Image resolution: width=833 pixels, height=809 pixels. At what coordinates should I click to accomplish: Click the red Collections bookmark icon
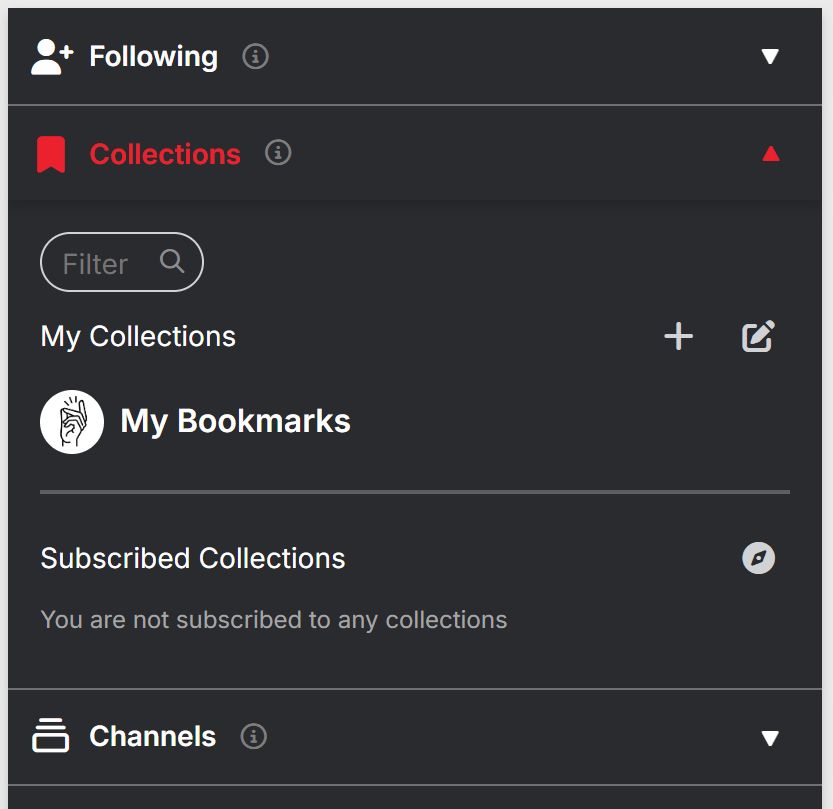click(51, 155)
